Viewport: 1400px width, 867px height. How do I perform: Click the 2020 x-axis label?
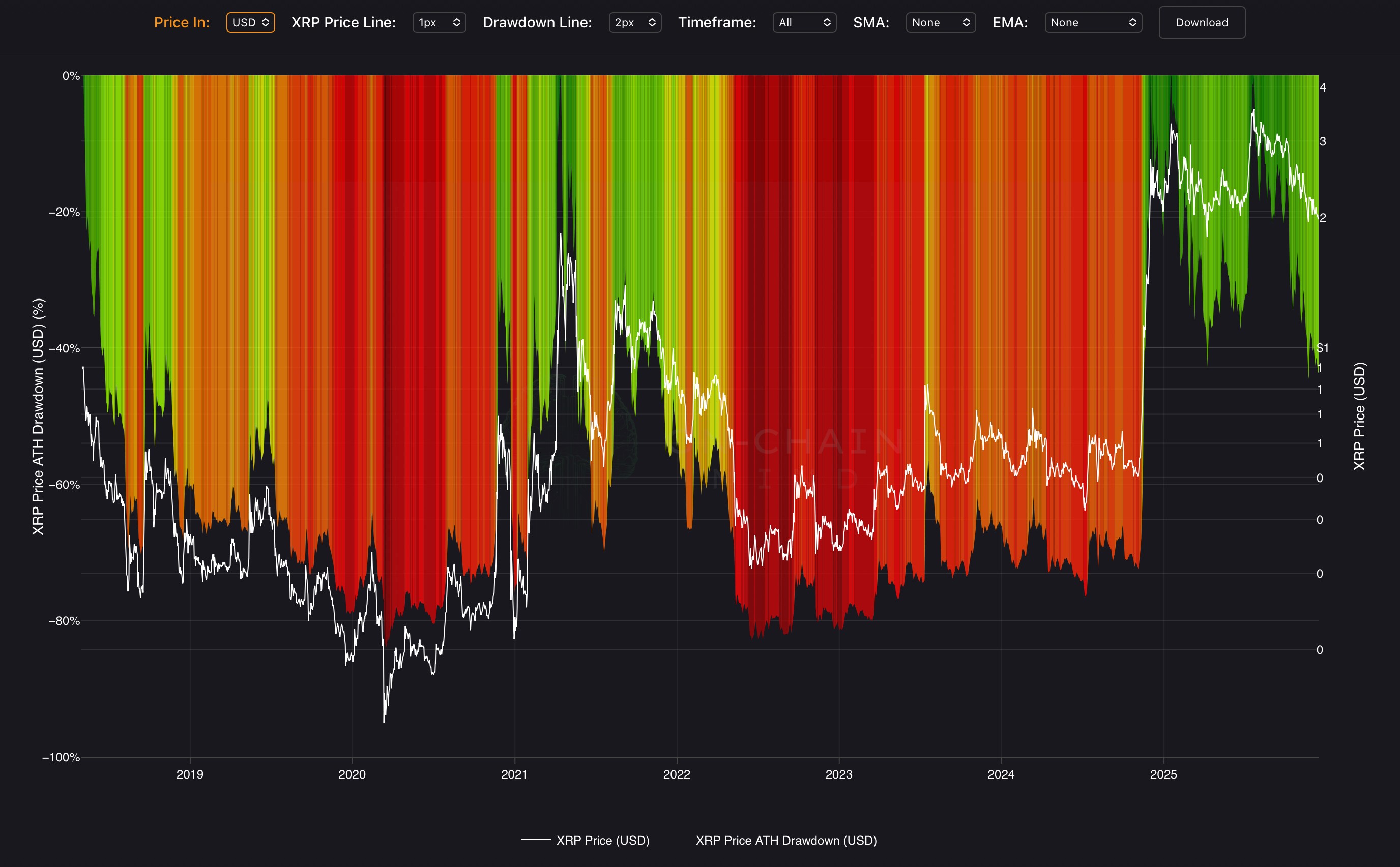(x=352, y=774)
